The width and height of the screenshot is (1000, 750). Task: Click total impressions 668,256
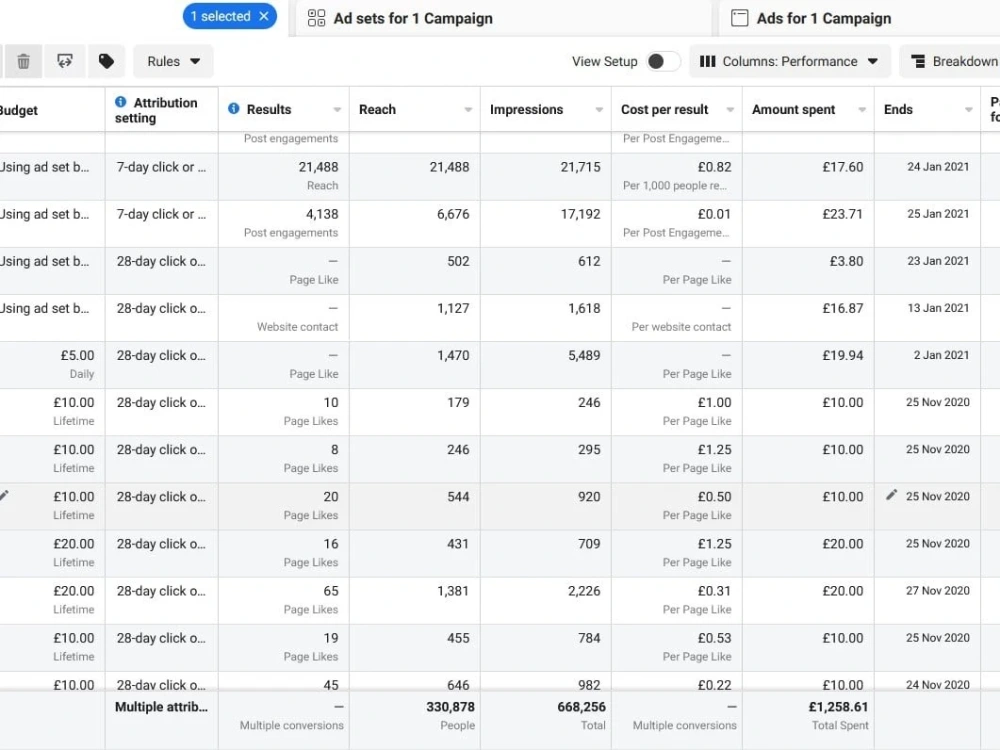[x=581, y=707]
